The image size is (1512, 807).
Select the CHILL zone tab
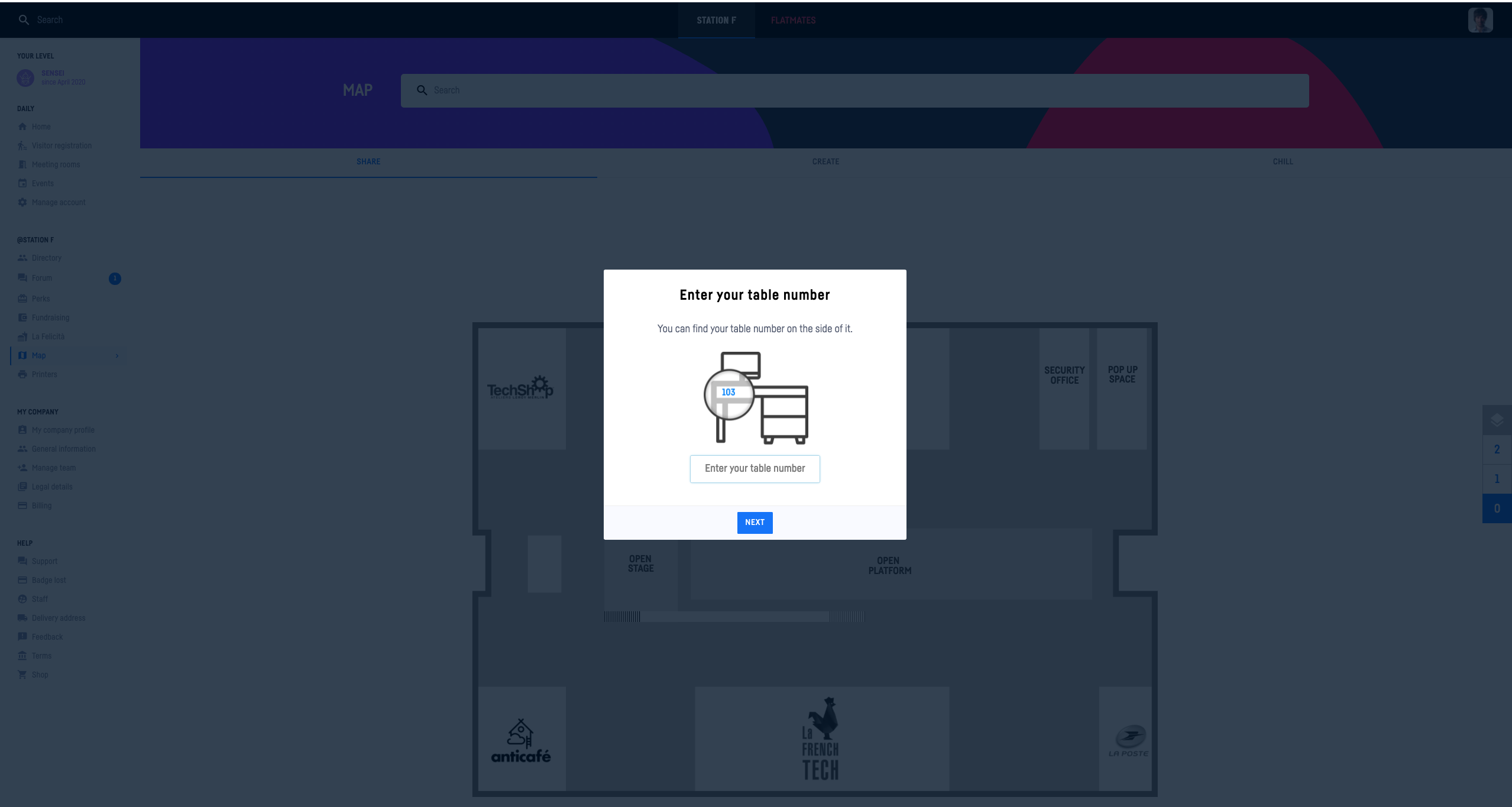point(1283,161)
